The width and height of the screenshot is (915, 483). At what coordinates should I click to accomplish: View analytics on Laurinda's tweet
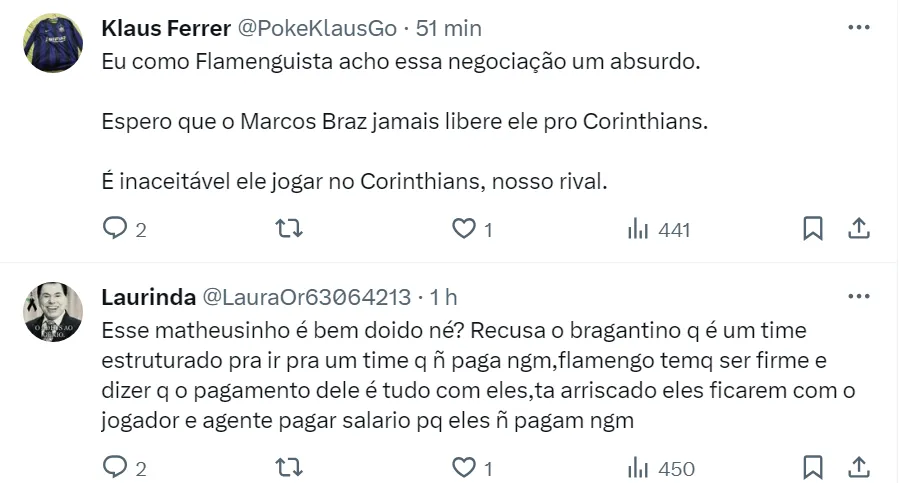[x=637, y=467]
